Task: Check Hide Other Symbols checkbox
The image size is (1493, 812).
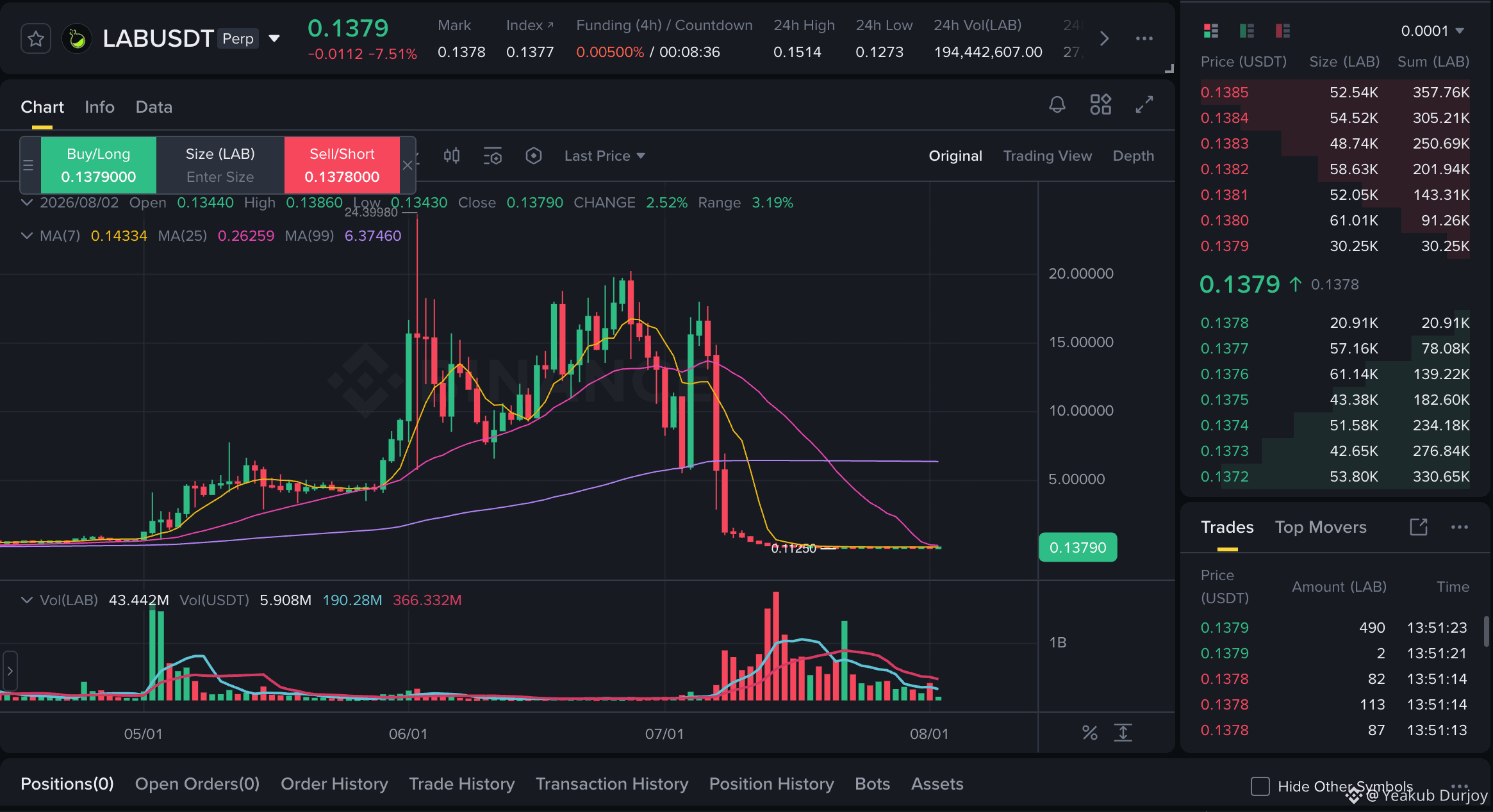Action: coord(1260,786)
